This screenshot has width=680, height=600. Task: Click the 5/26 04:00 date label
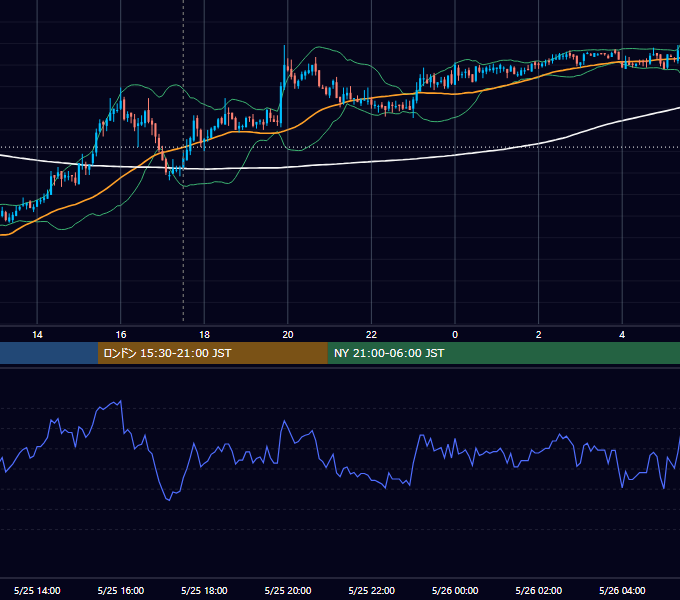coord(622,590)
